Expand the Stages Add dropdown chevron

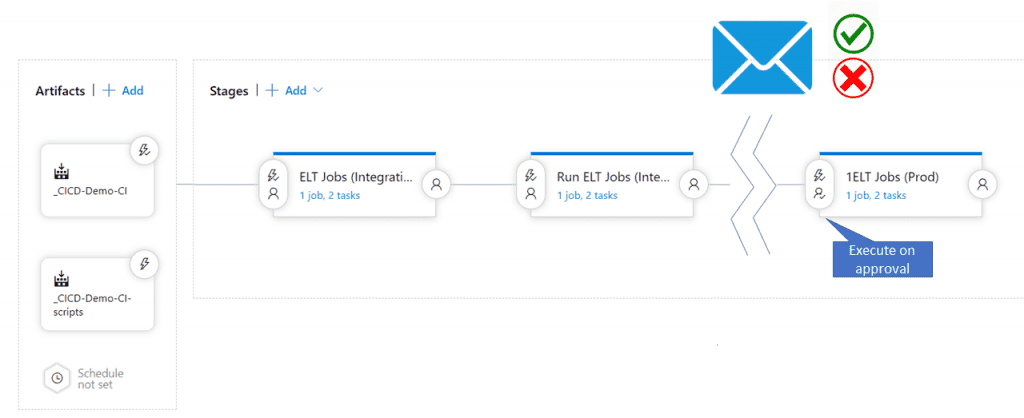(x=318, y=91)
